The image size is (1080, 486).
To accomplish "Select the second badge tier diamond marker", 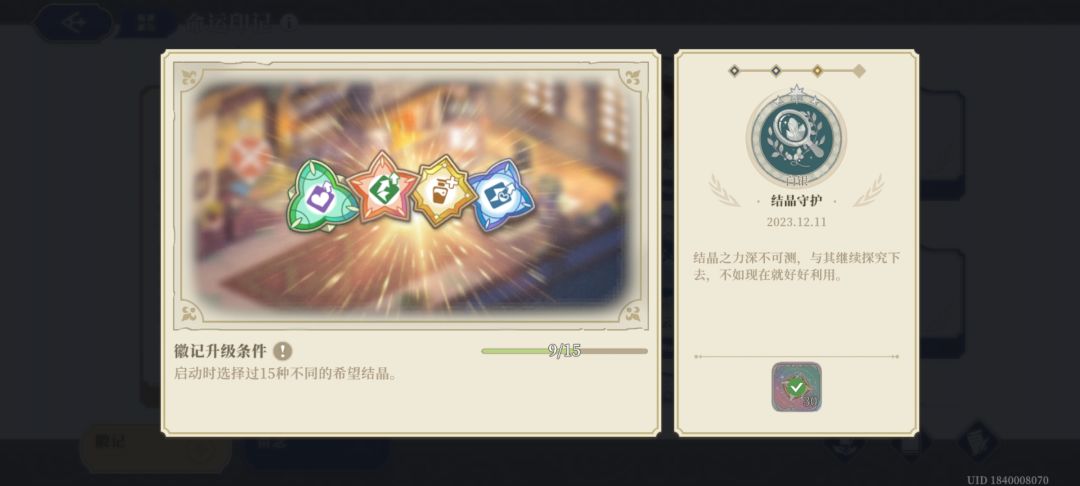I will [776, 70].
